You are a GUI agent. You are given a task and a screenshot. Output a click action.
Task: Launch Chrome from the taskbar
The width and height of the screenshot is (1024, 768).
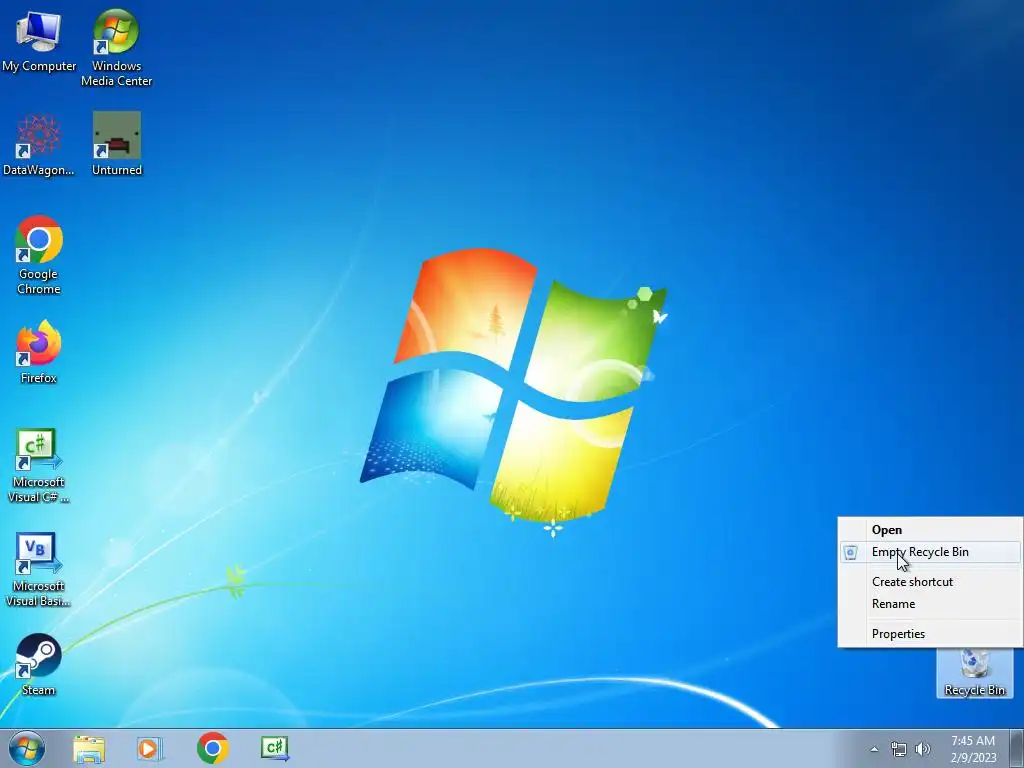point(212,748)
